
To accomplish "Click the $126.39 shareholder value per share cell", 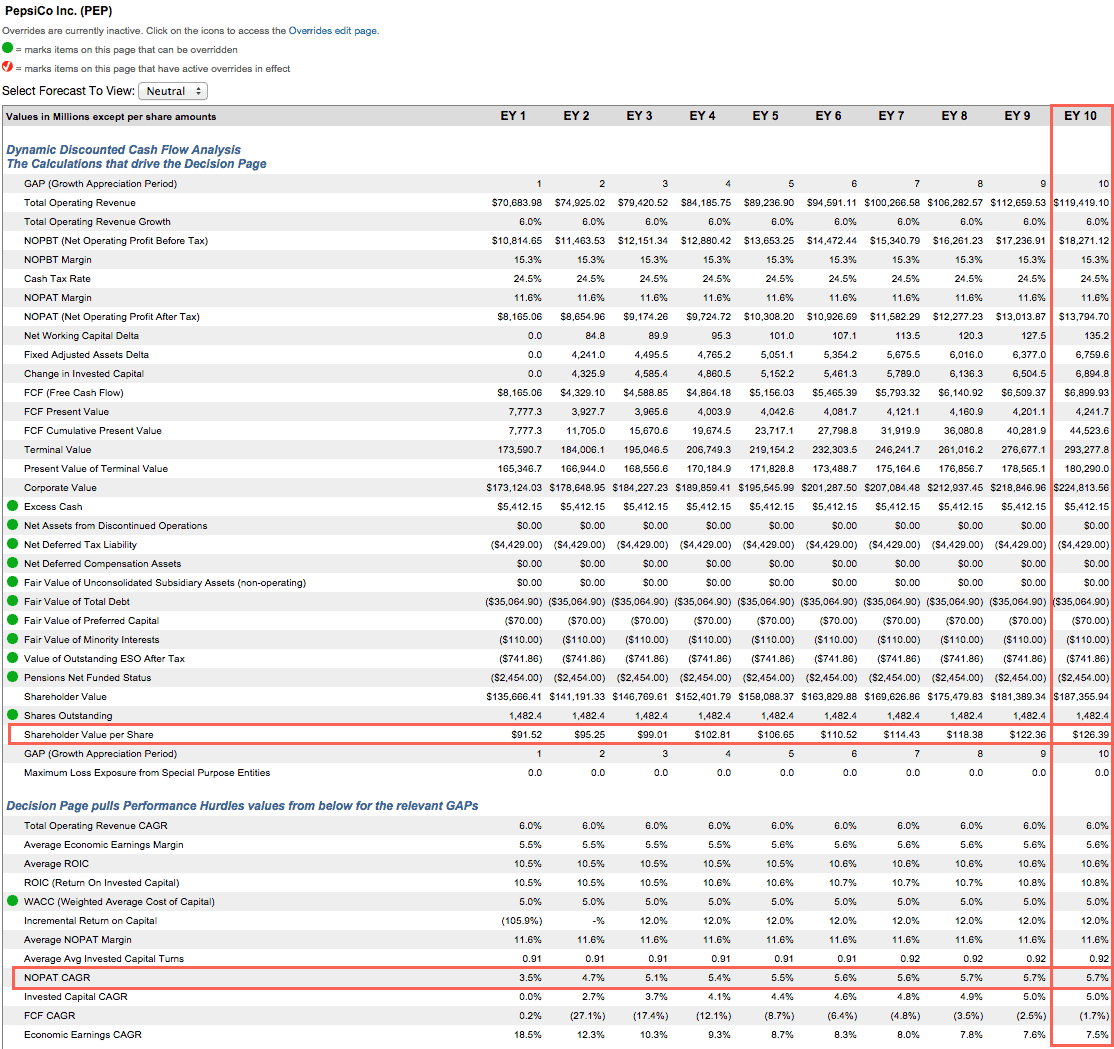I will pos(1091,734).
